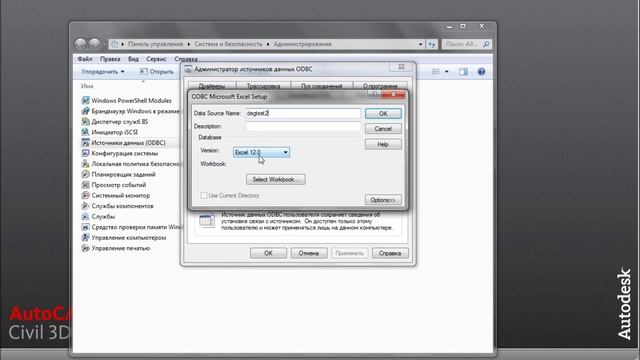Image resolution: width=640 pixels, height=360 pixels.
Task: Expand the Панель управления breadcrumb arrow
Action: coord(189,44)
